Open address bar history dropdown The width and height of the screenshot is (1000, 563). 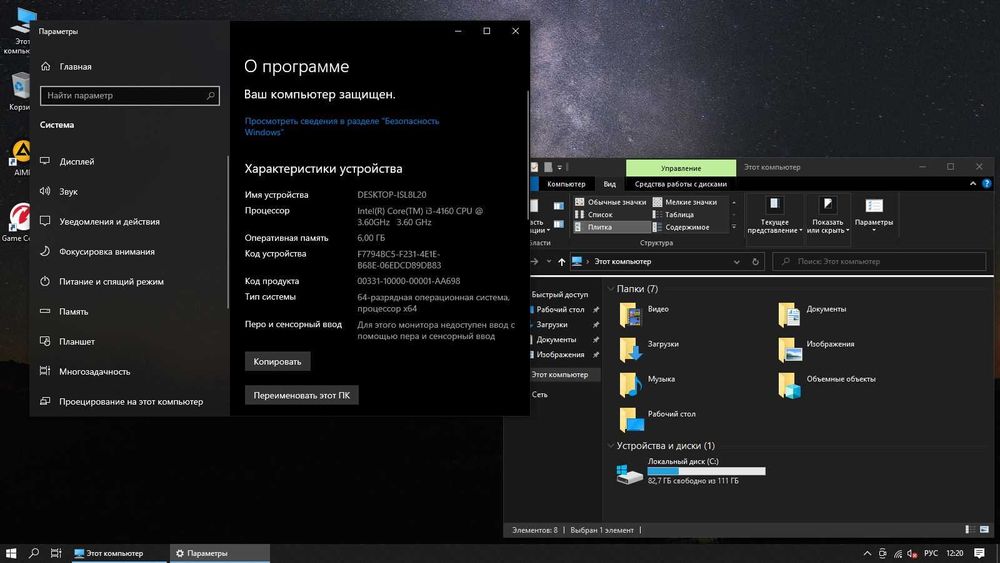tap(737, 262)
